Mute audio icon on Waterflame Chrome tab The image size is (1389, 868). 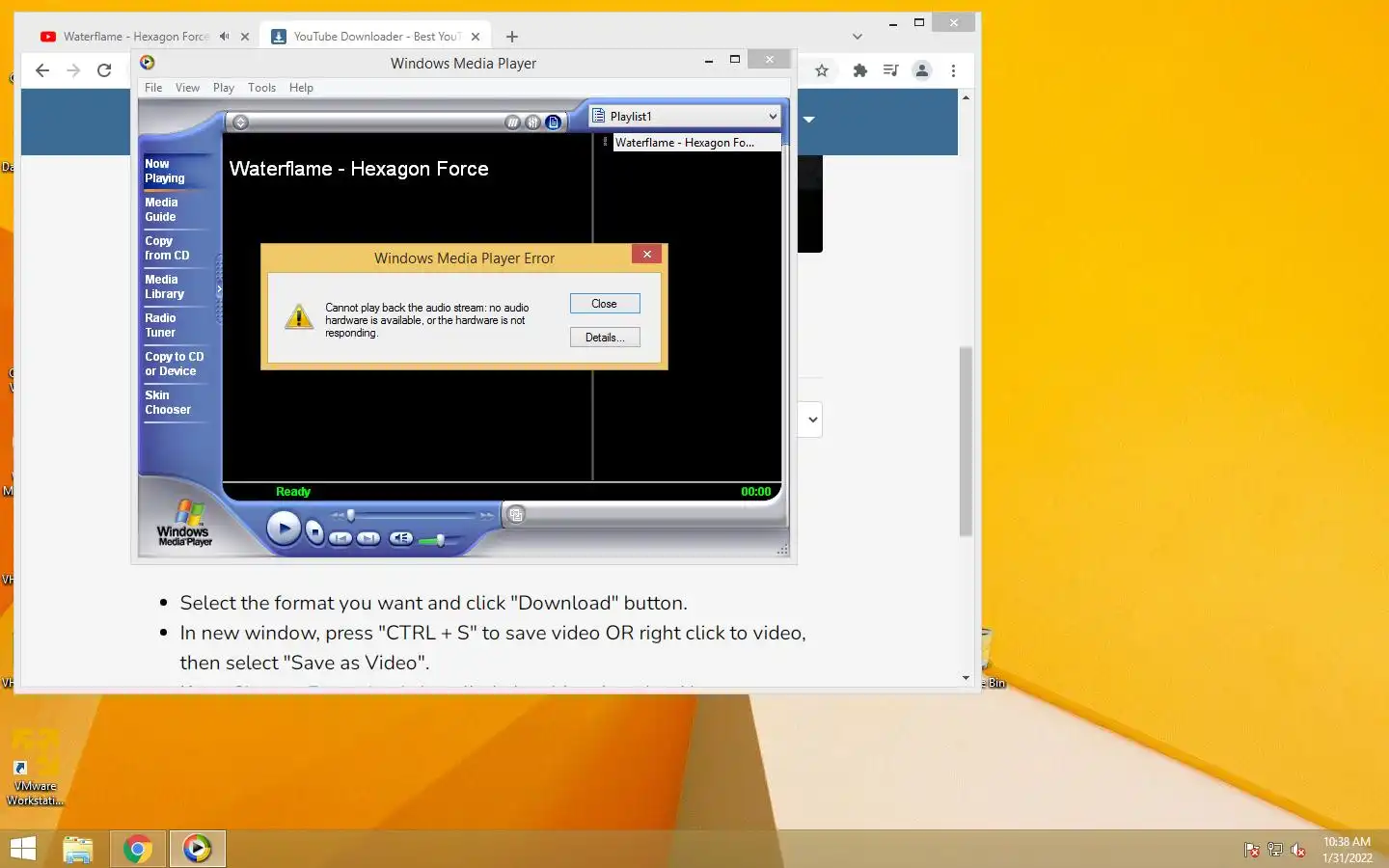pyautogui.click(x=225, y=37)
